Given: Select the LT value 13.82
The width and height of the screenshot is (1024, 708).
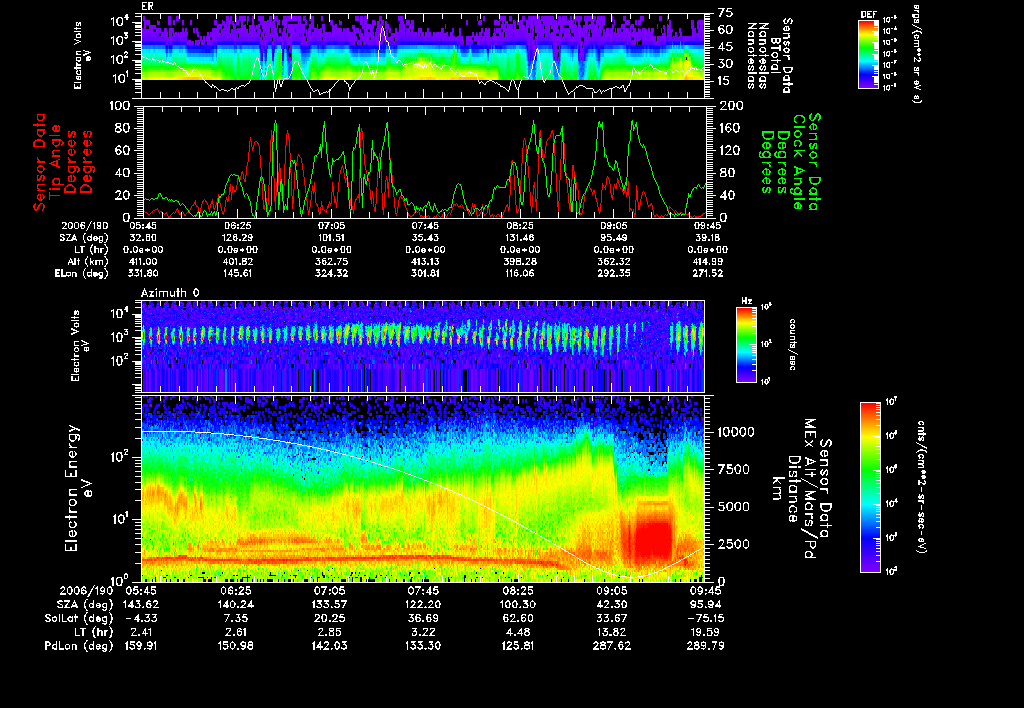Looking at the screenshot, I should coord(612,632).
